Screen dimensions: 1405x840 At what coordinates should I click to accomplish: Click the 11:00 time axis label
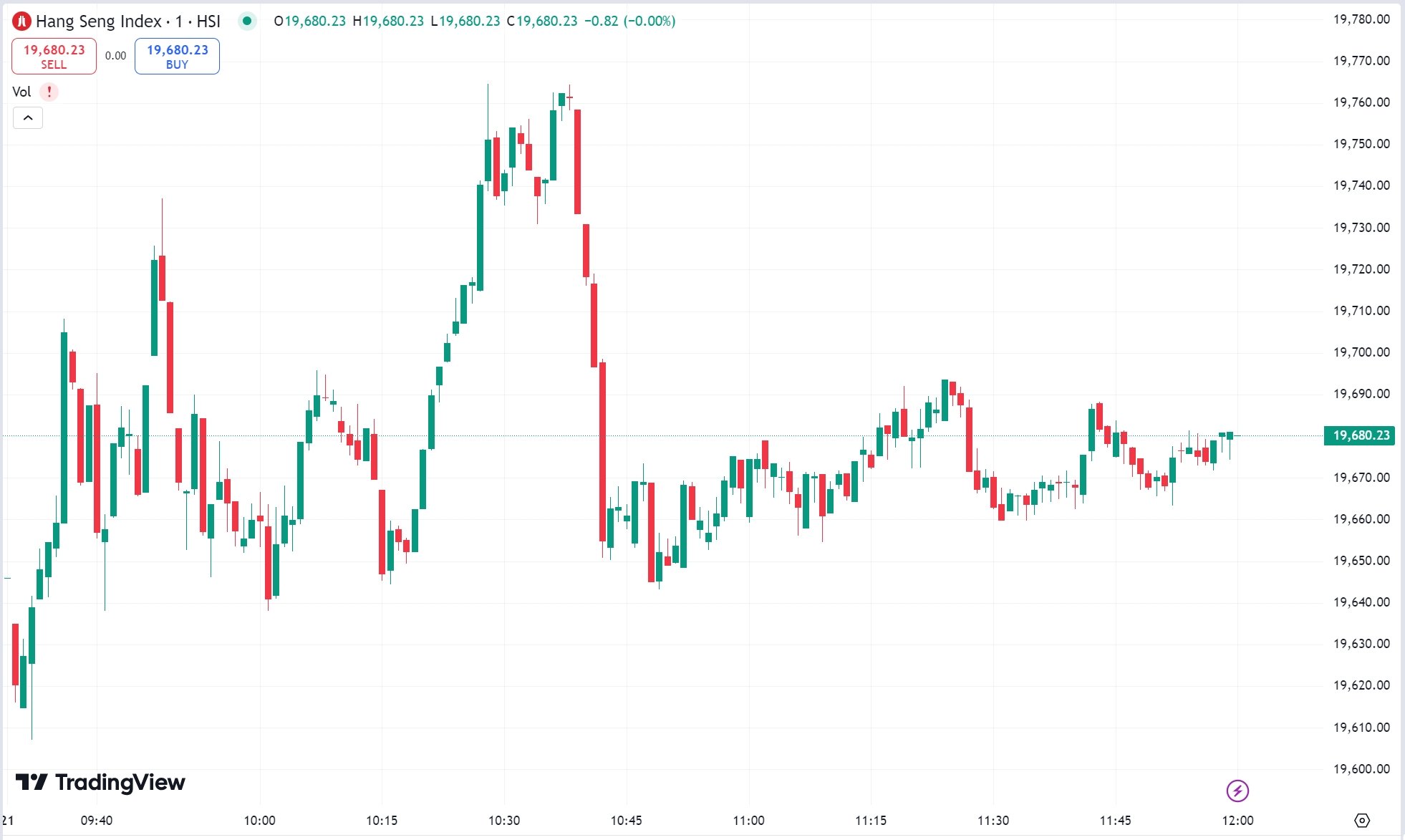pyautogui.click(x=748, y=821)
